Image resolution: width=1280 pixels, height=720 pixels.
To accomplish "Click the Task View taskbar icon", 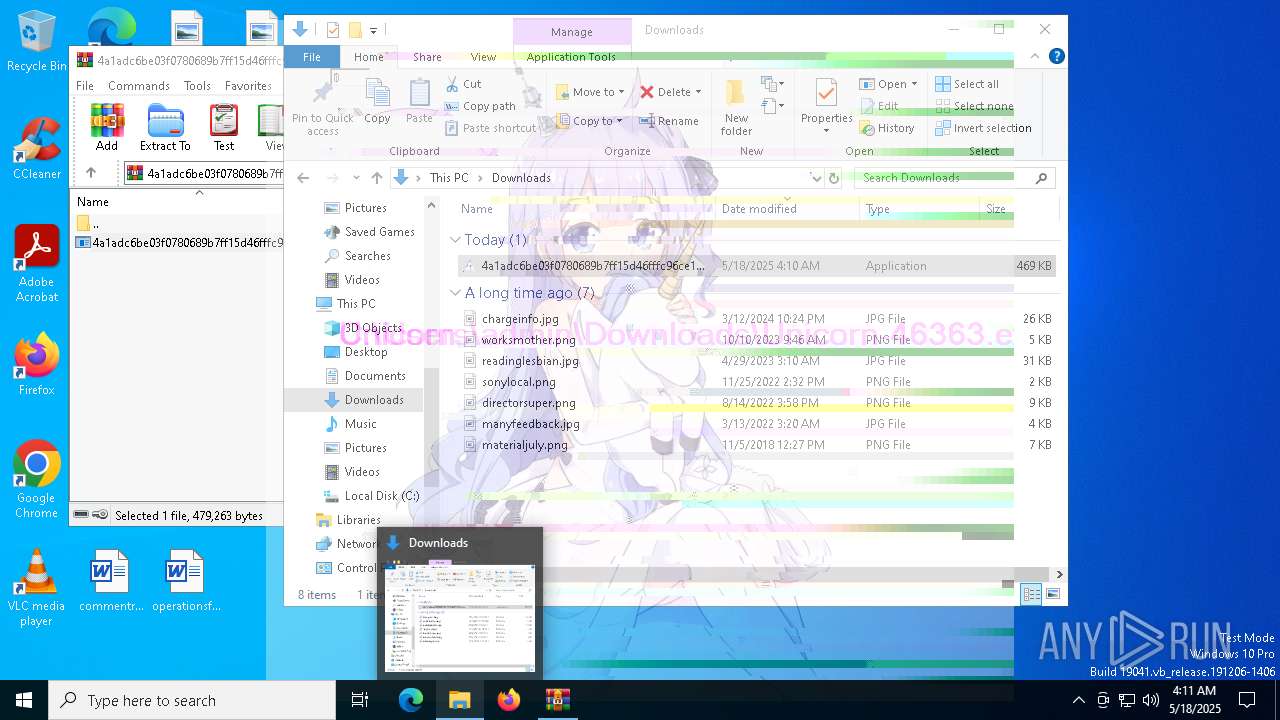I will click(360, 700).
